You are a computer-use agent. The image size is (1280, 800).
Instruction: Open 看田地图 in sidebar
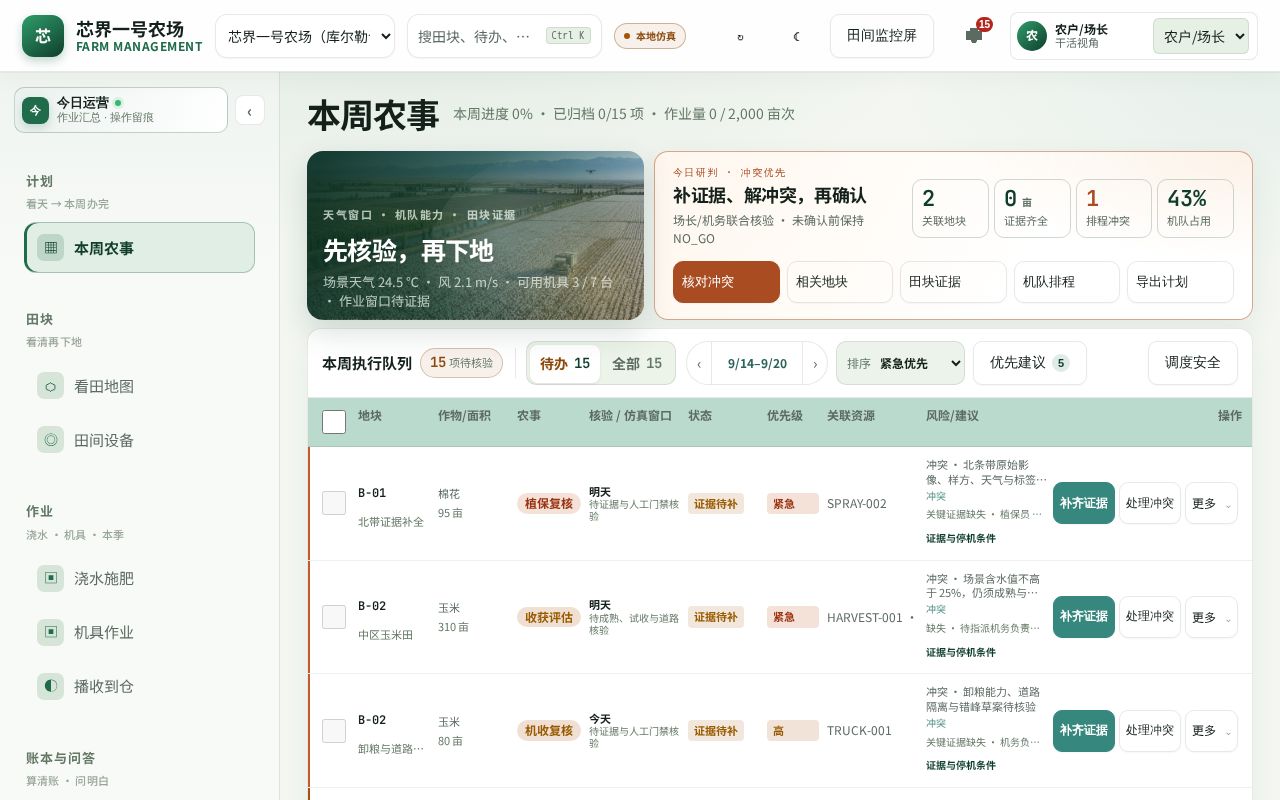139,386
